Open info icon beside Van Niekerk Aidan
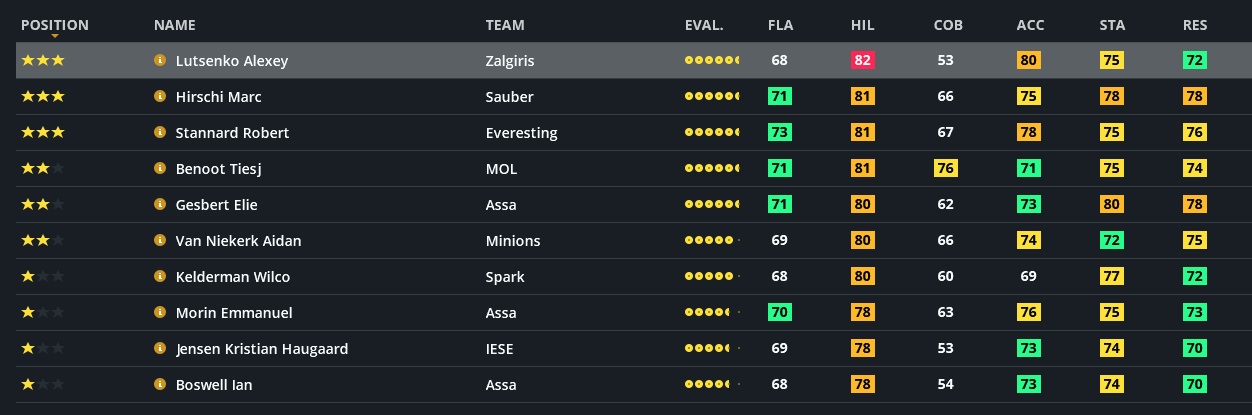This screenshot has height=415, width=1252. point(160,240)
